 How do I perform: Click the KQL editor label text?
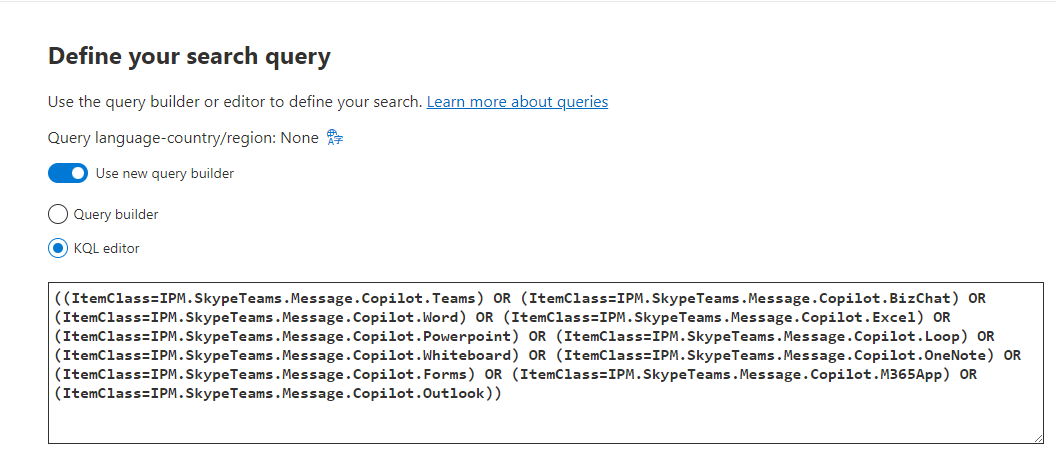pyautogui.click(x=108, y=248)
